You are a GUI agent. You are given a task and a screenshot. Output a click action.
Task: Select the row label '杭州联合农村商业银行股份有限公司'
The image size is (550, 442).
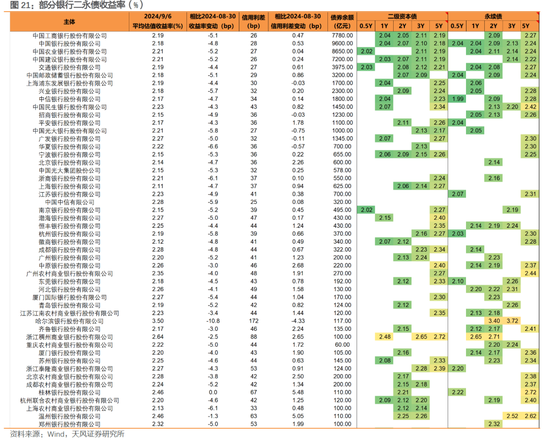coord(69,401)
